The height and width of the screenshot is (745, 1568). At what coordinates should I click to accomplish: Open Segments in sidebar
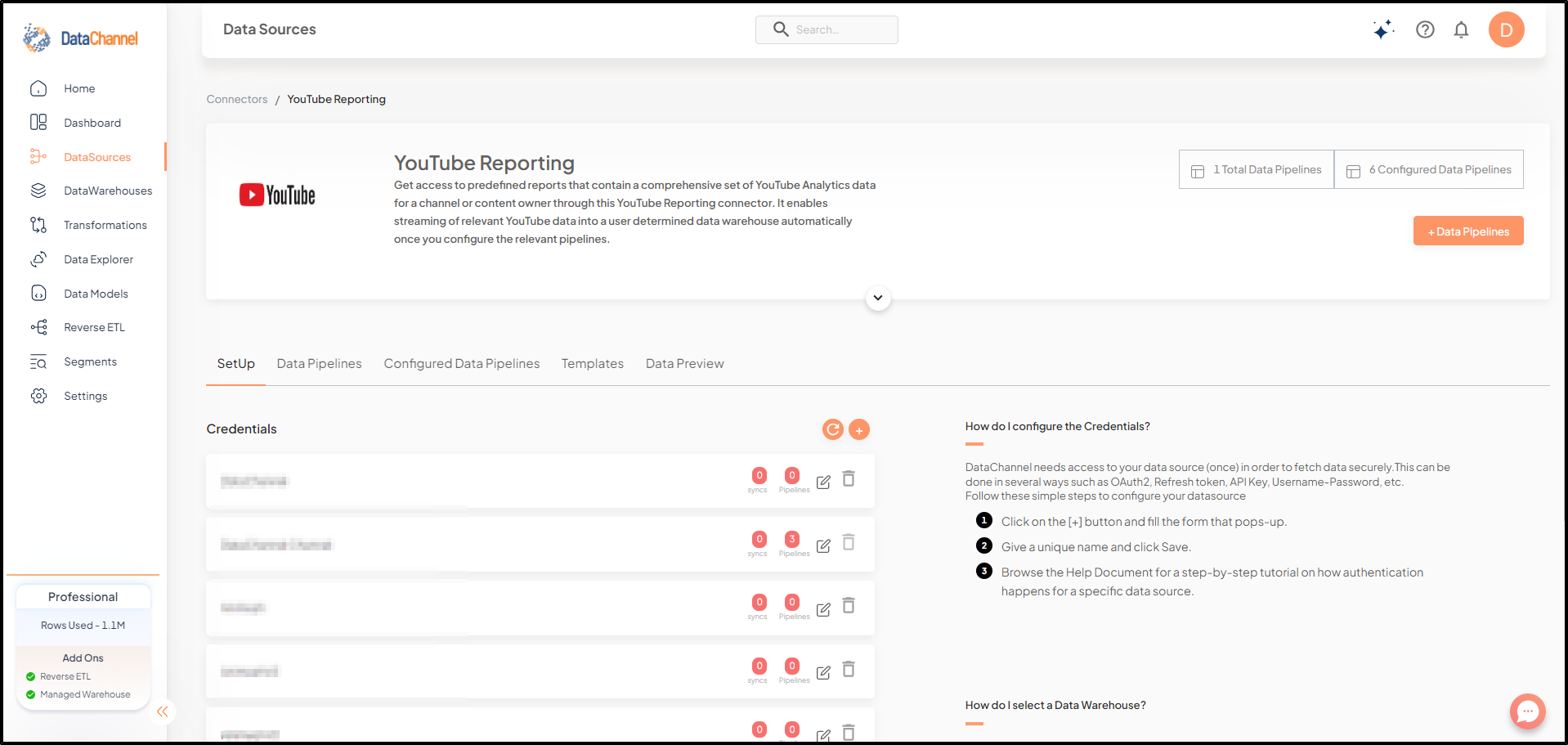pos(90,361)
